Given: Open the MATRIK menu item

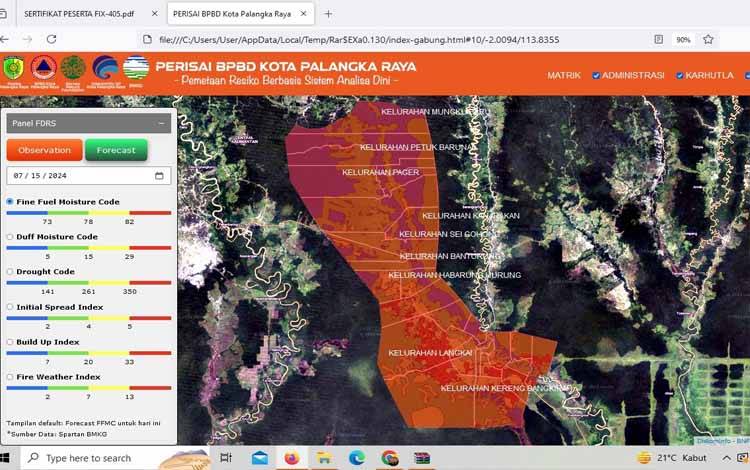Looking at the screenshot, I should 563,76.
